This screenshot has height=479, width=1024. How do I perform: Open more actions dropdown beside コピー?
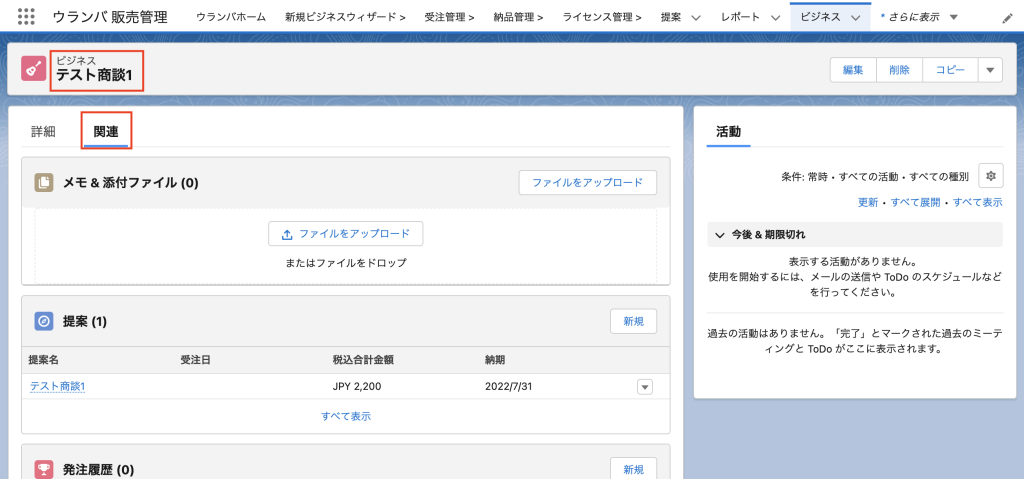tap(990, 70)
